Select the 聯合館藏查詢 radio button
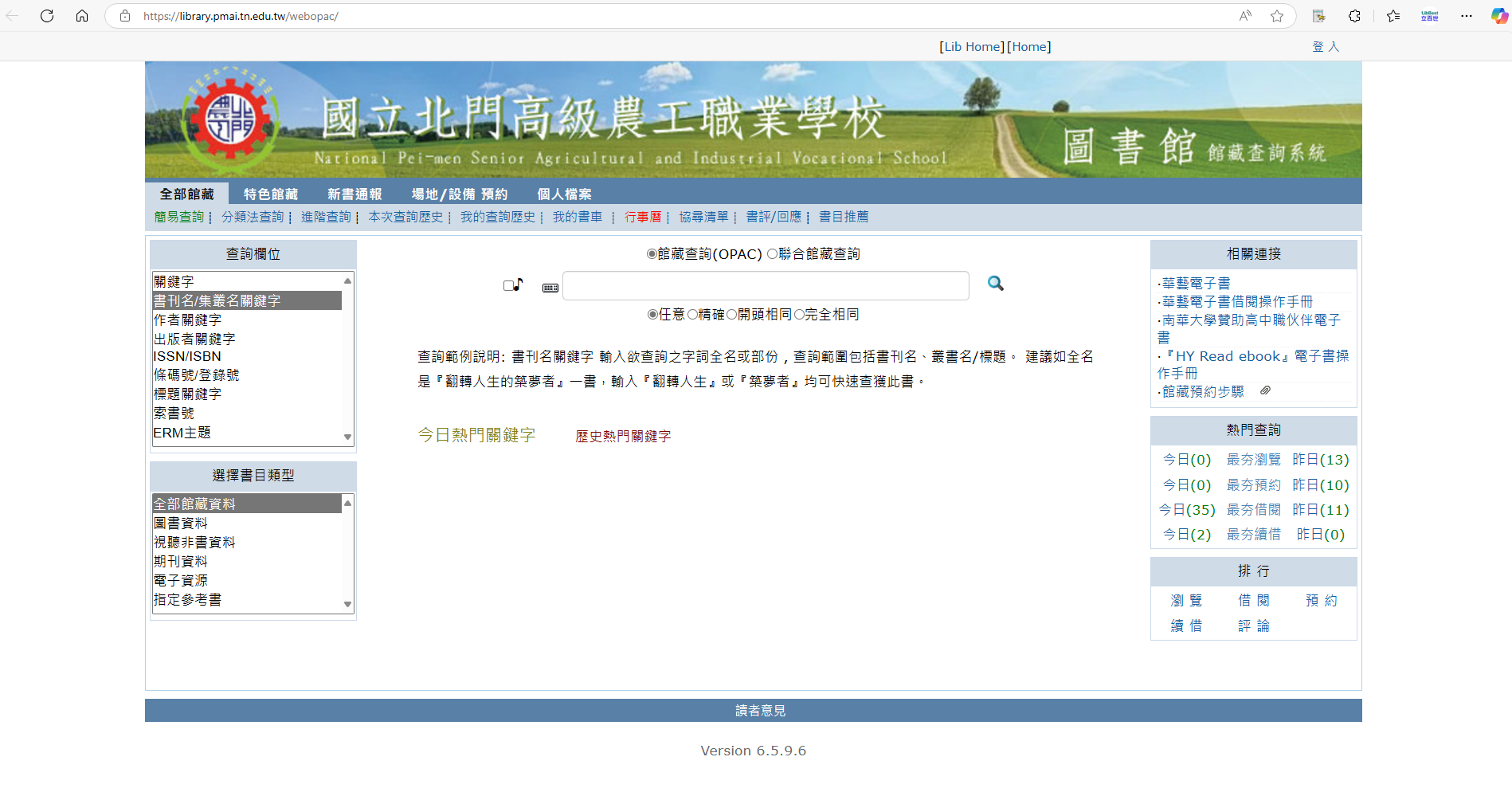 pos(770,254)
